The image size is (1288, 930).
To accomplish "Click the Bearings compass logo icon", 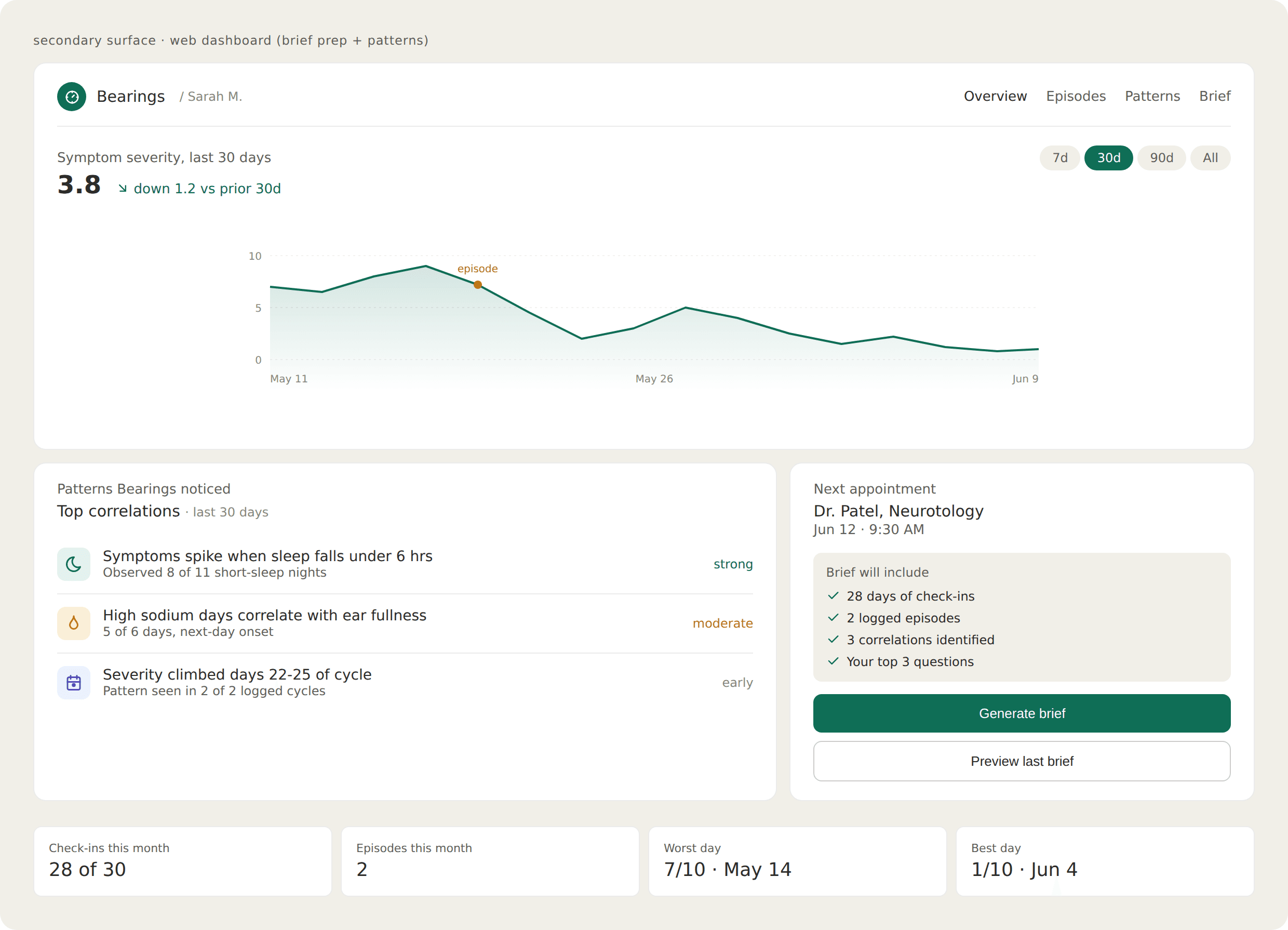I will click(x=72, y=97).
